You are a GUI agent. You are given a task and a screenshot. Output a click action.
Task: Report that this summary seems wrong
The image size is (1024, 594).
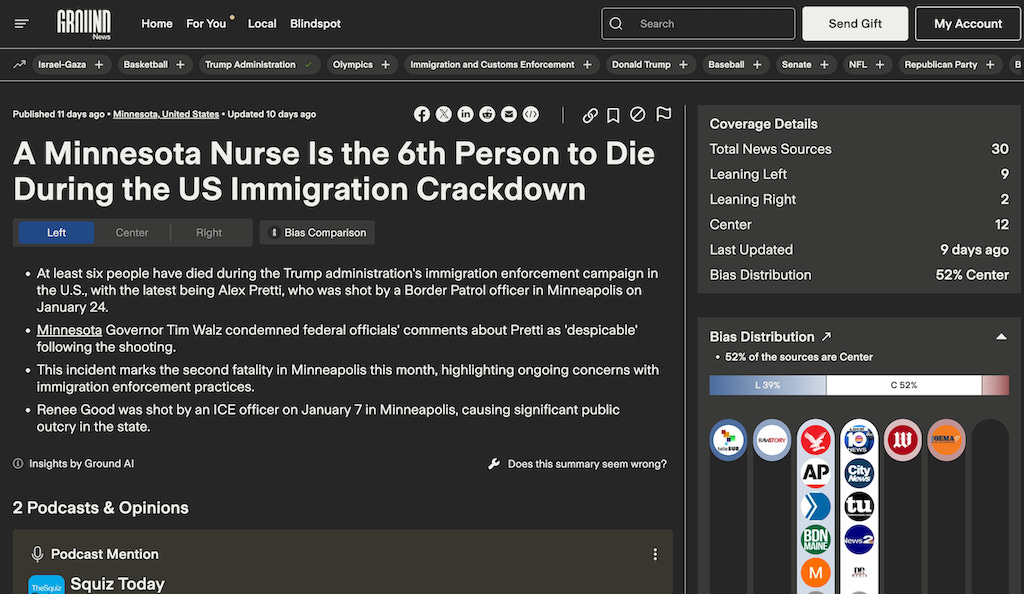click(x=578, y=464)
